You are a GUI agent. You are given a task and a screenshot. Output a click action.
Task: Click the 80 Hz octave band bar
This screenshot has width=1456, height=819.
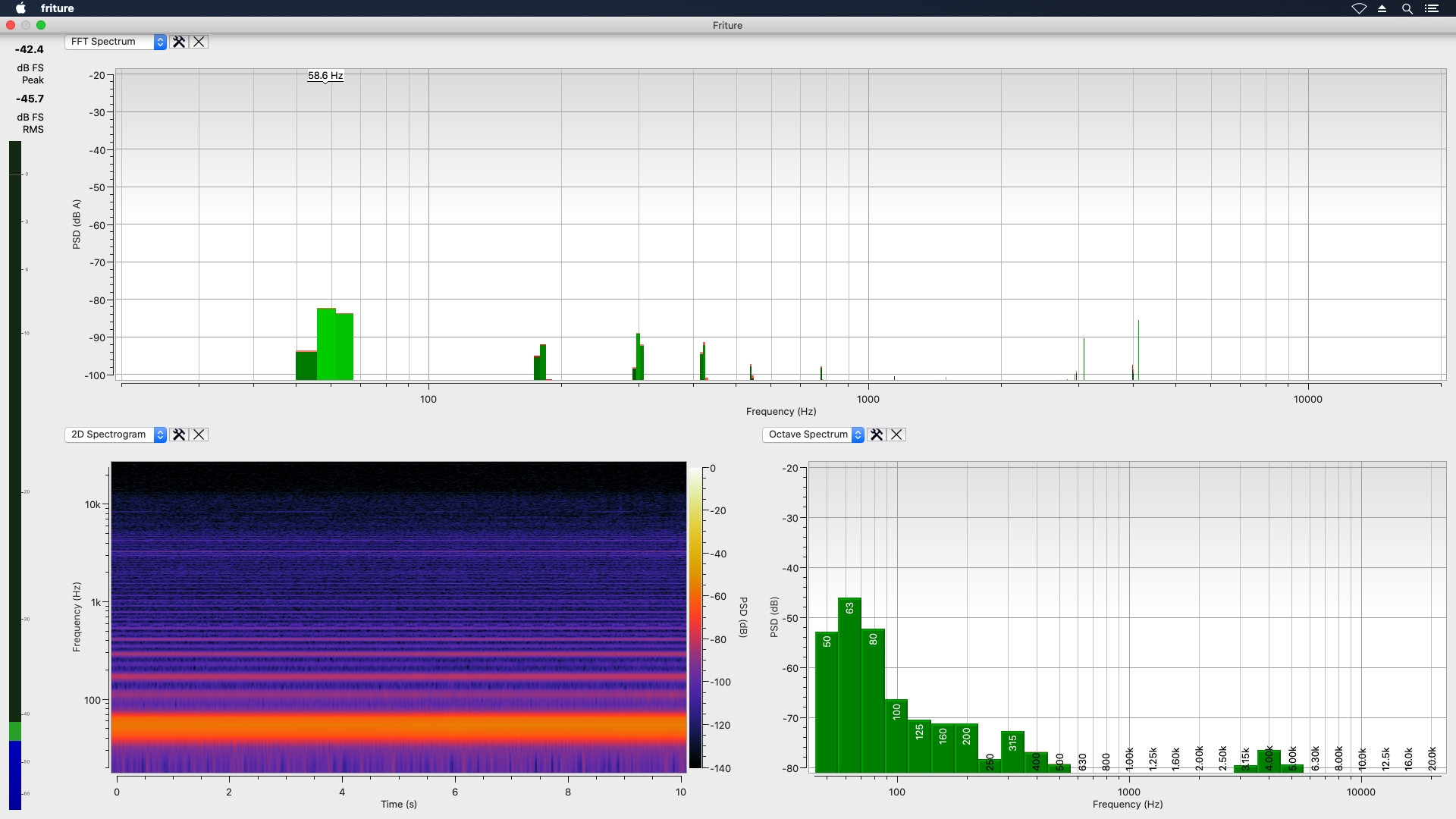(873, 701)
